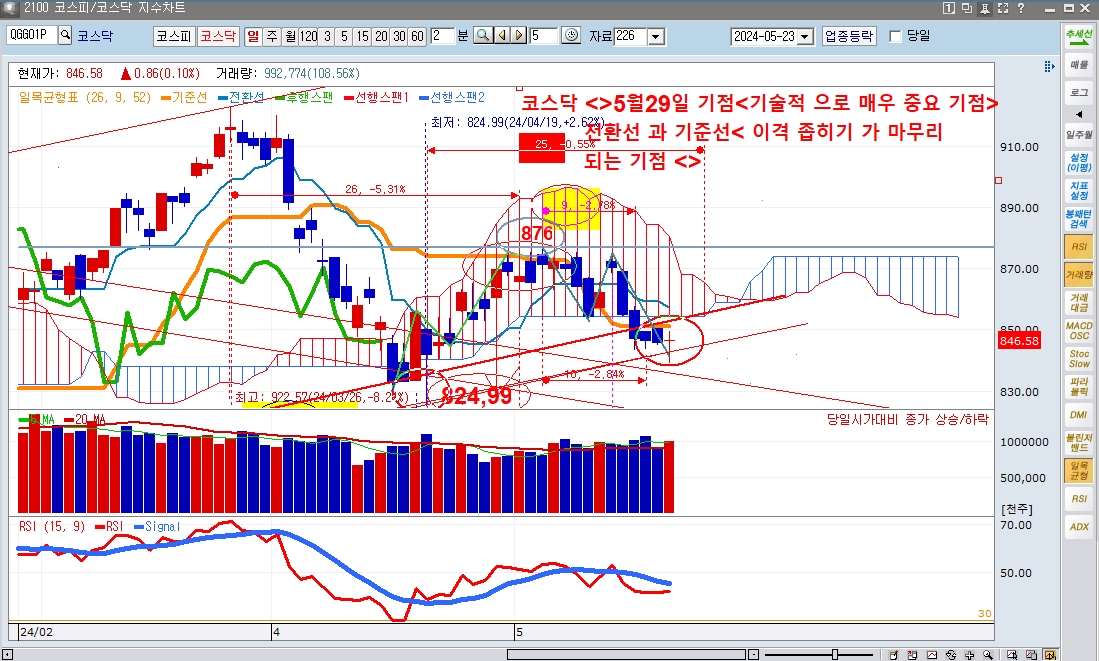Toggle the 거래대금 indicator
This screenshot has height=661, width=1099.
pyautogui.click(x=1079, y=303)
